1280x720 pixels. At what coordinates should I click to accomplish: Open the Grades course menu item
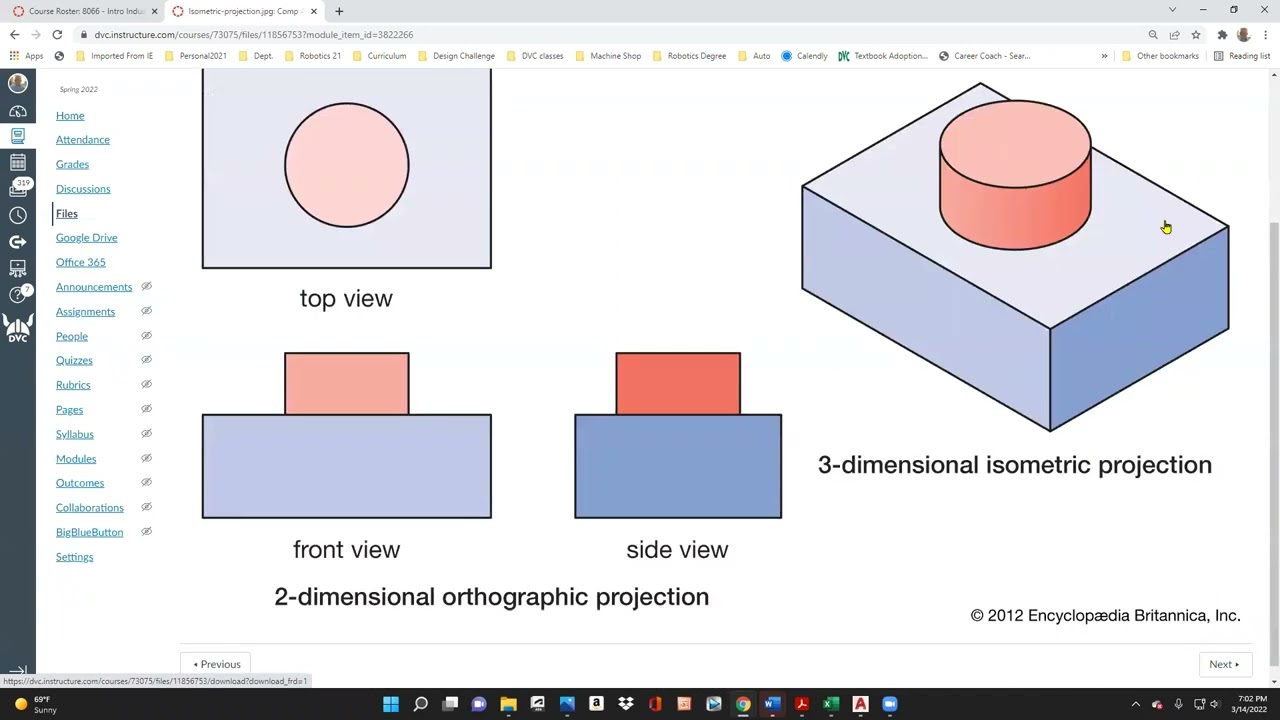72,164
